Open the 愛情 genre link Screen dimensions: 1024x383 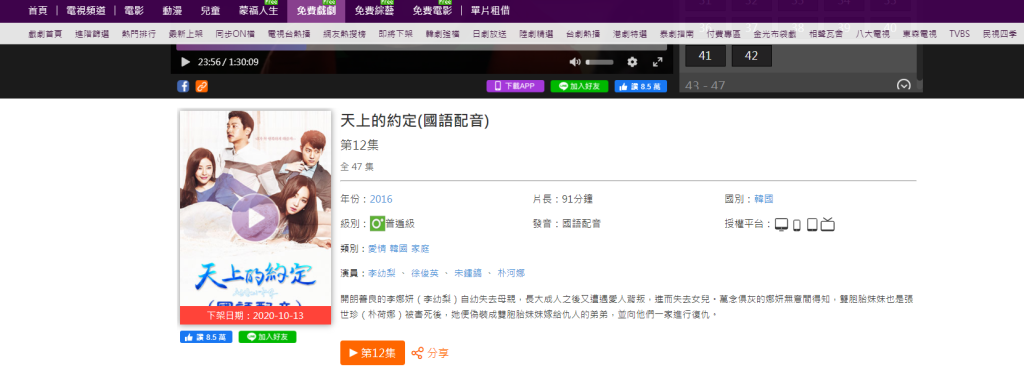click(x=377, y=249)
